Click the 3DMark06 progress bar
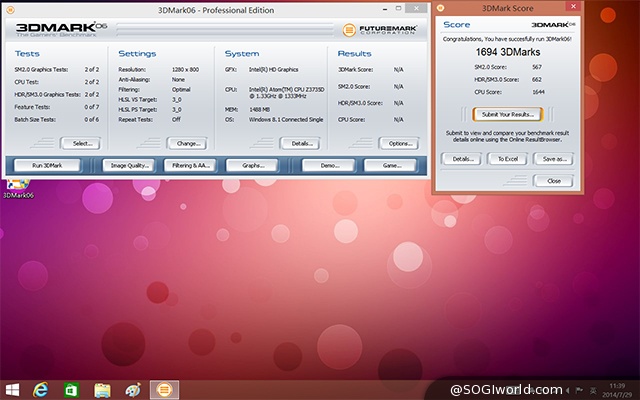The height and width of the screenshot is (400, 640). pyautogui.click(x=224, y=30)
